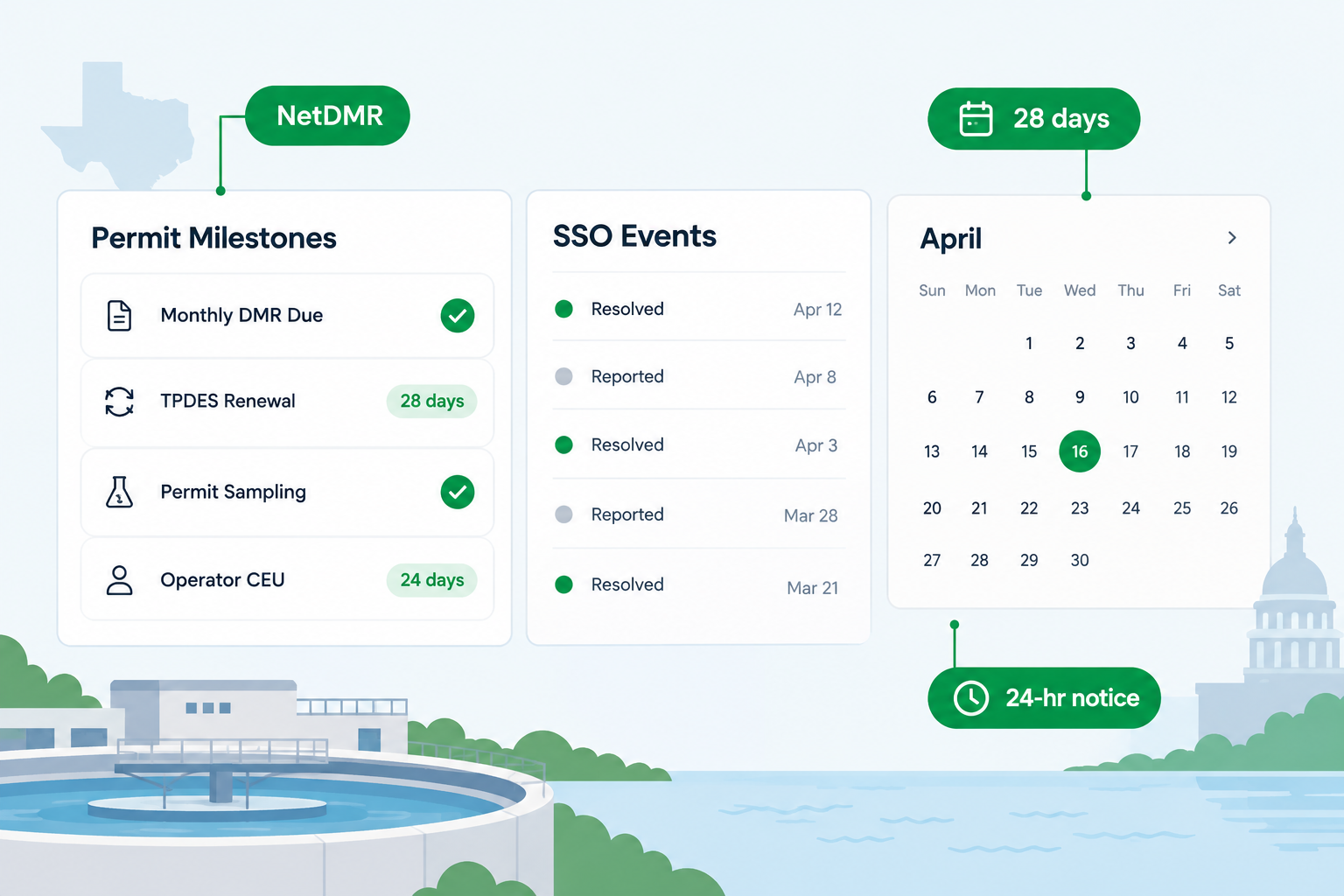Image resolution: width=1344 pixels, height=896 pixels.
Task: Click the 28 days badge on TPDES Renewal
Action: pyautogui.click(x=432, y=402)
